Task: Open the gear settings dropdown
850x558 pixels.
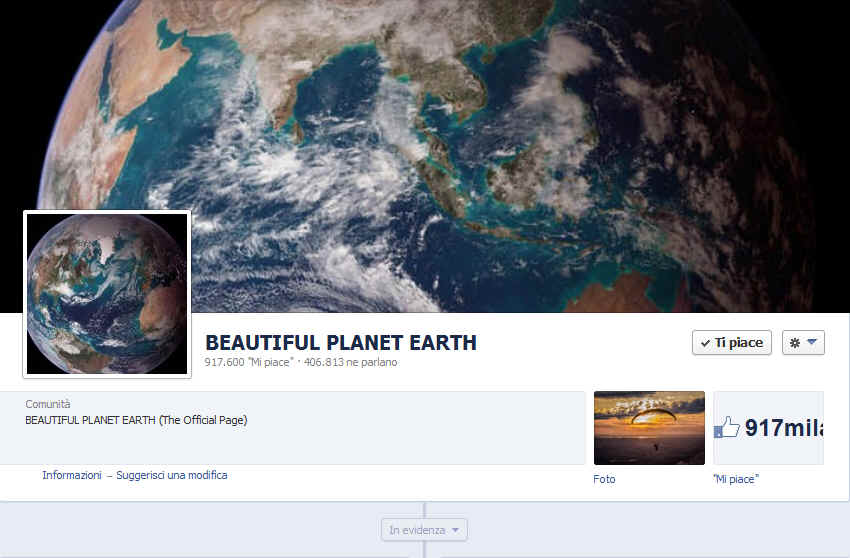Action: 803,343
